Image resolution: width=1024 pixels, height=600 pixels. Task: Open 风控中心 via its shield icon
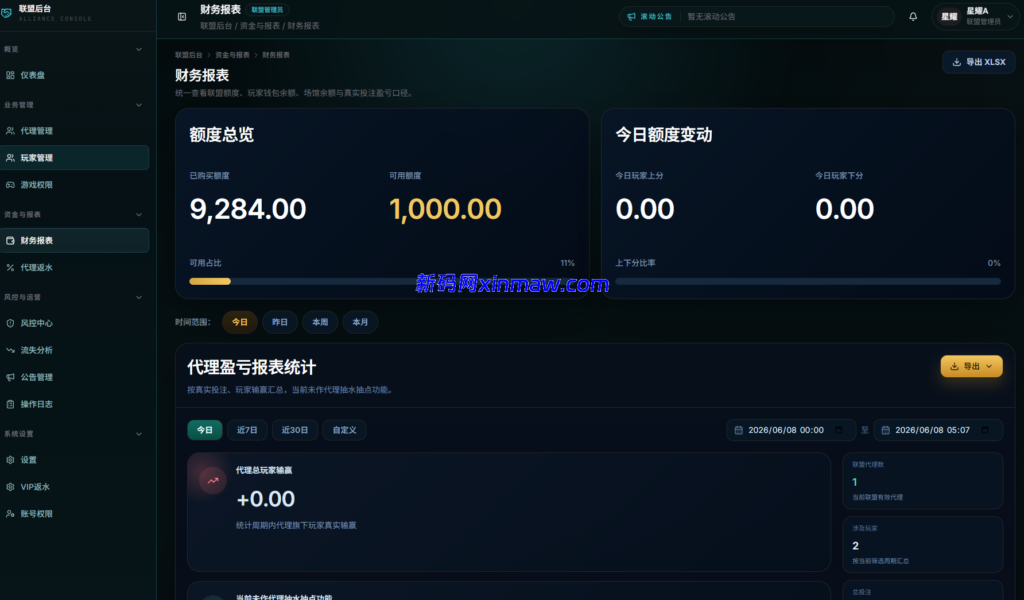[x=10, y=323]
